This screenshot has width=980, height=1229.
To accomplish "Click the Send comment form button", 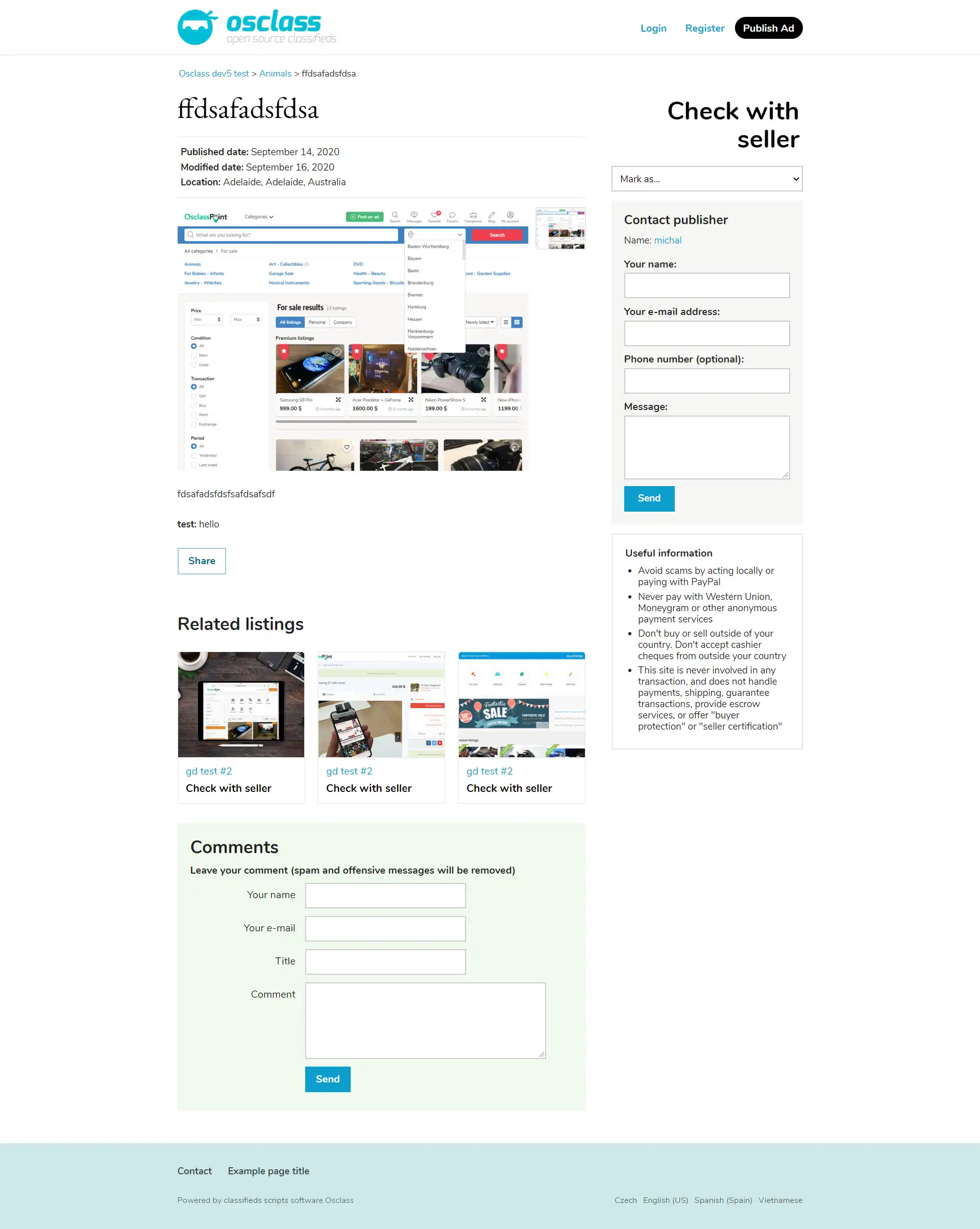I will coord(327,1079).
